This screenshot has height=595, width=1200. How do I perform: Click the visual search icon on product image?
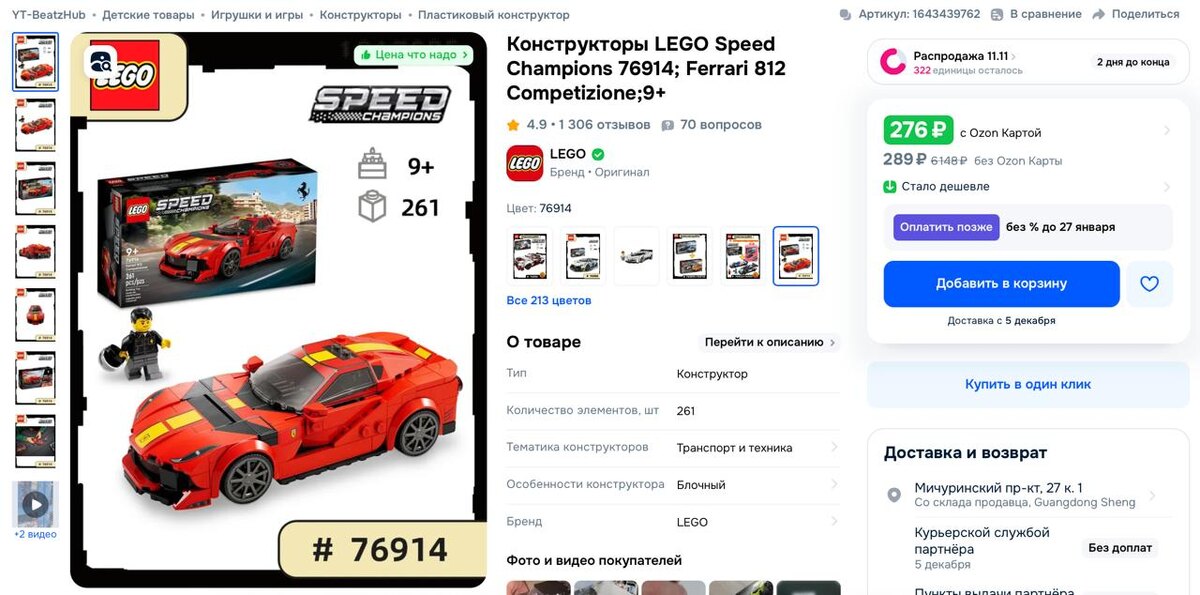click(x=102, y=62)
